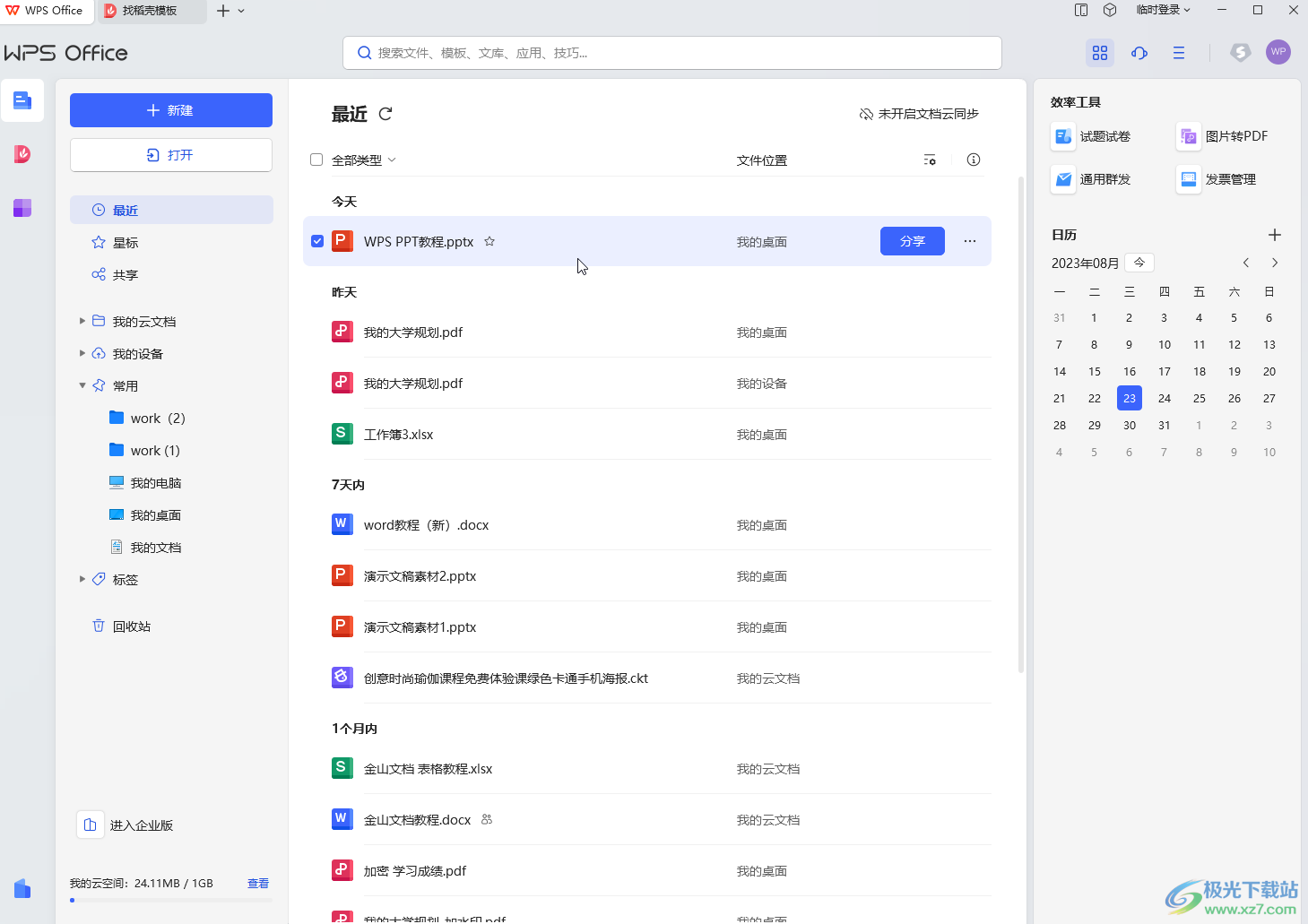Open the 通用群发 tool
This screenshot has width=1308, height=924.
[1091, 179]
